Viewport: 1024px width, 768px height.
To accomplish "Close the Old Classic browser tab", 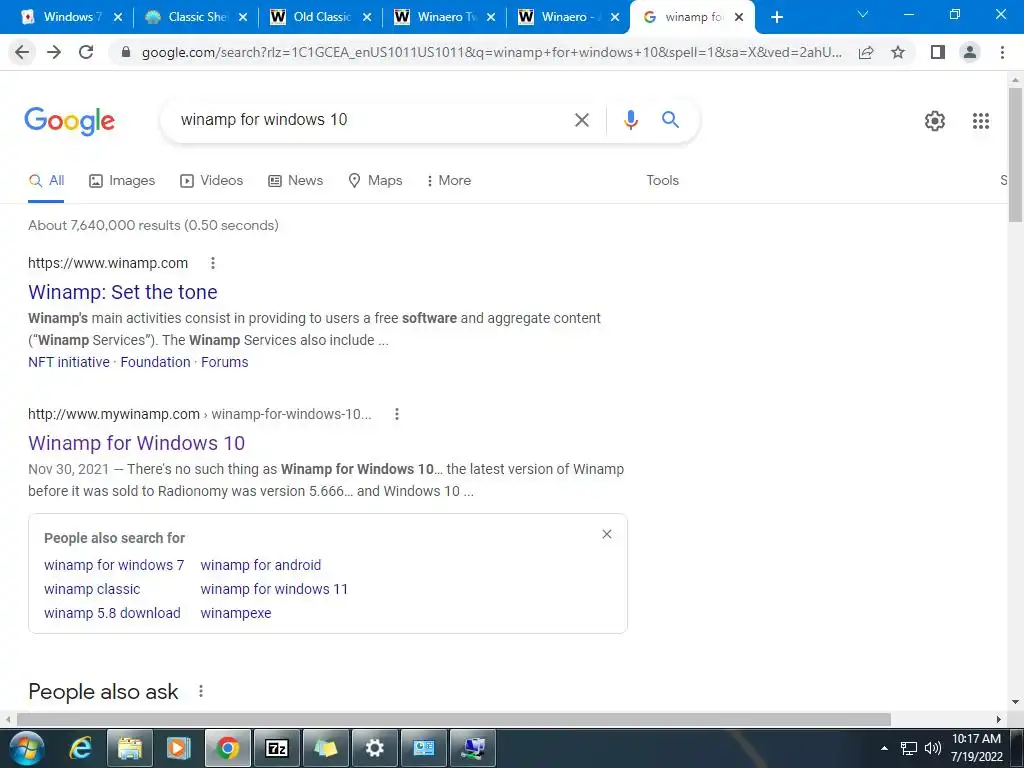I will point(367,17).
